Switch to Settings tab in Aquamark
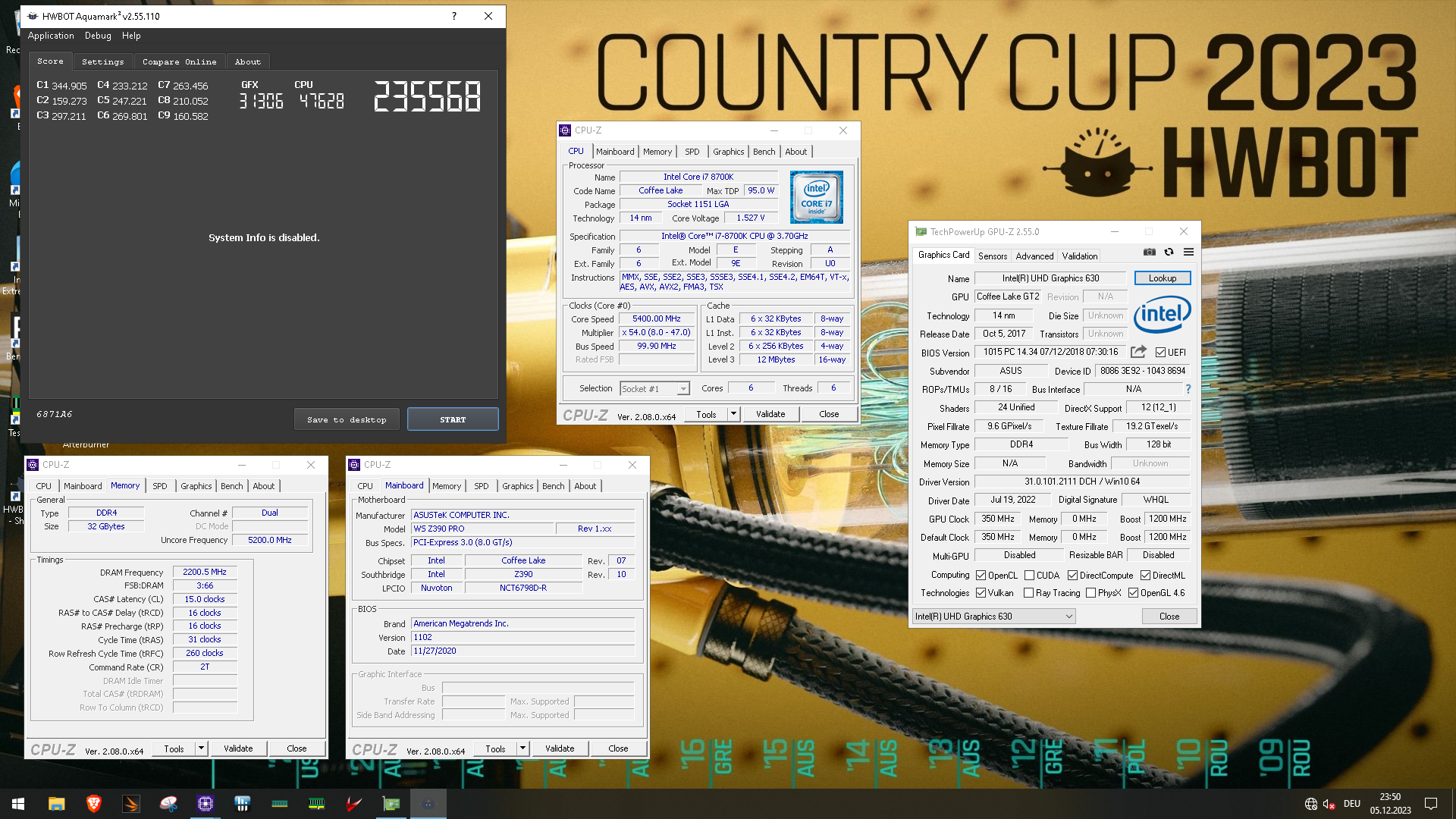Image resolution: width=1456 pixels, height=819 pixels. point(103,62)
